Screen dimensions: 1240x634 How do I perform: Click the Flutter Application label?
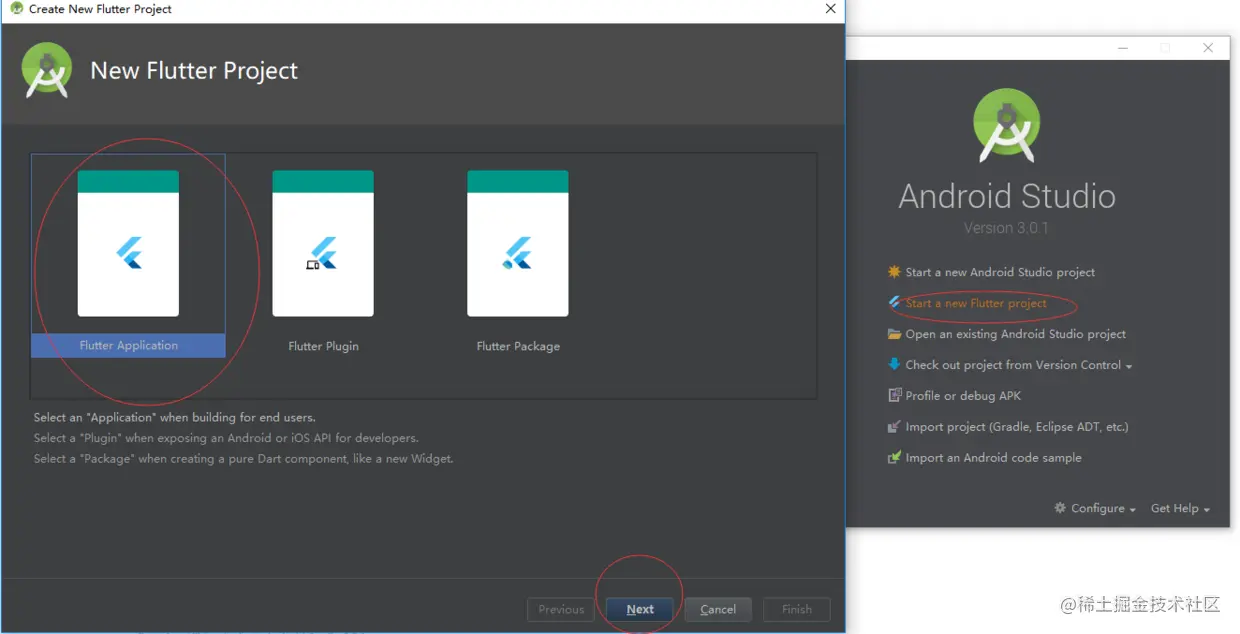pos(128,345)
